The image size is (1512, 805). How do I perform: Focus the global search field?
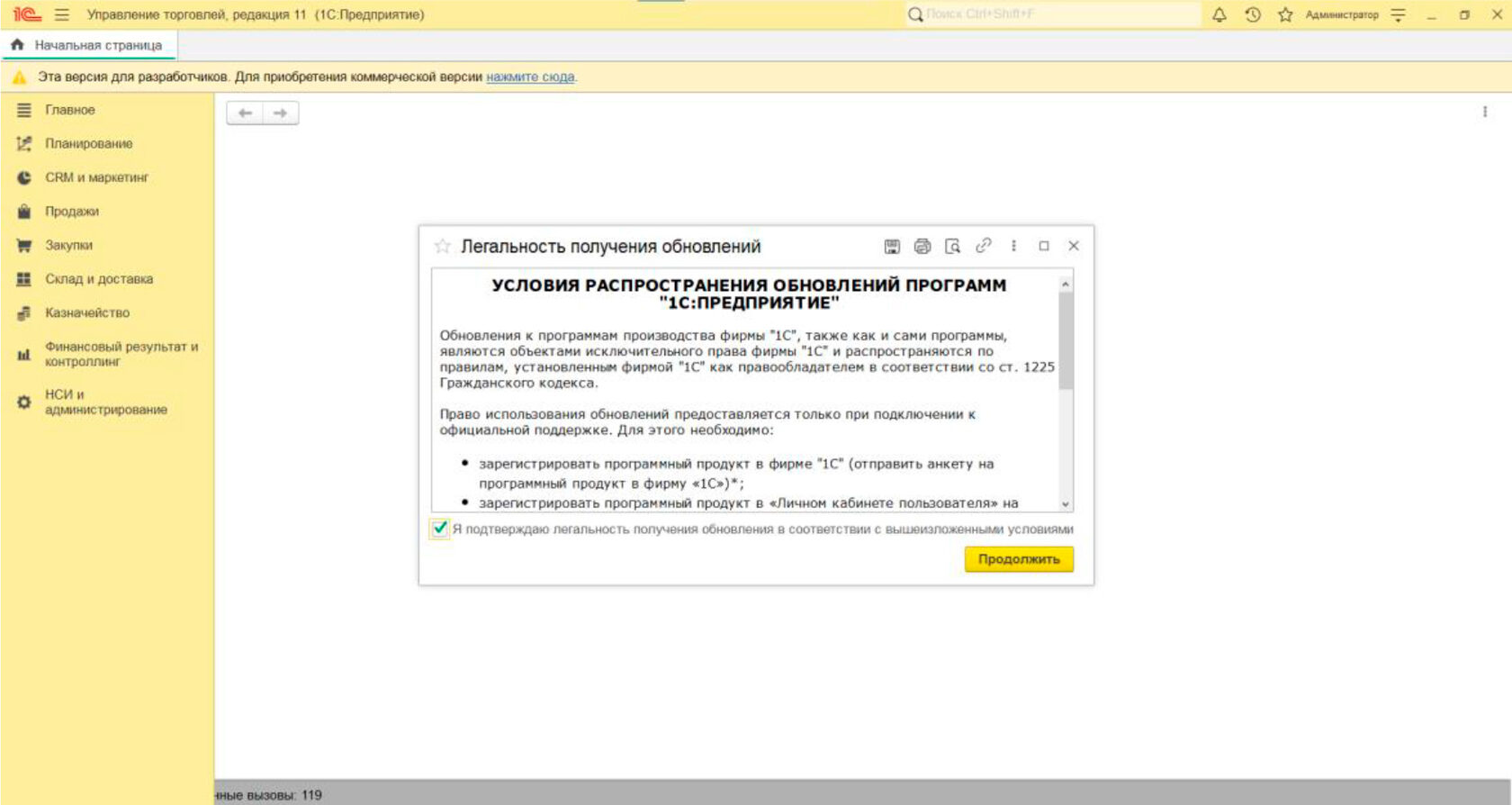click(1053, 14)
